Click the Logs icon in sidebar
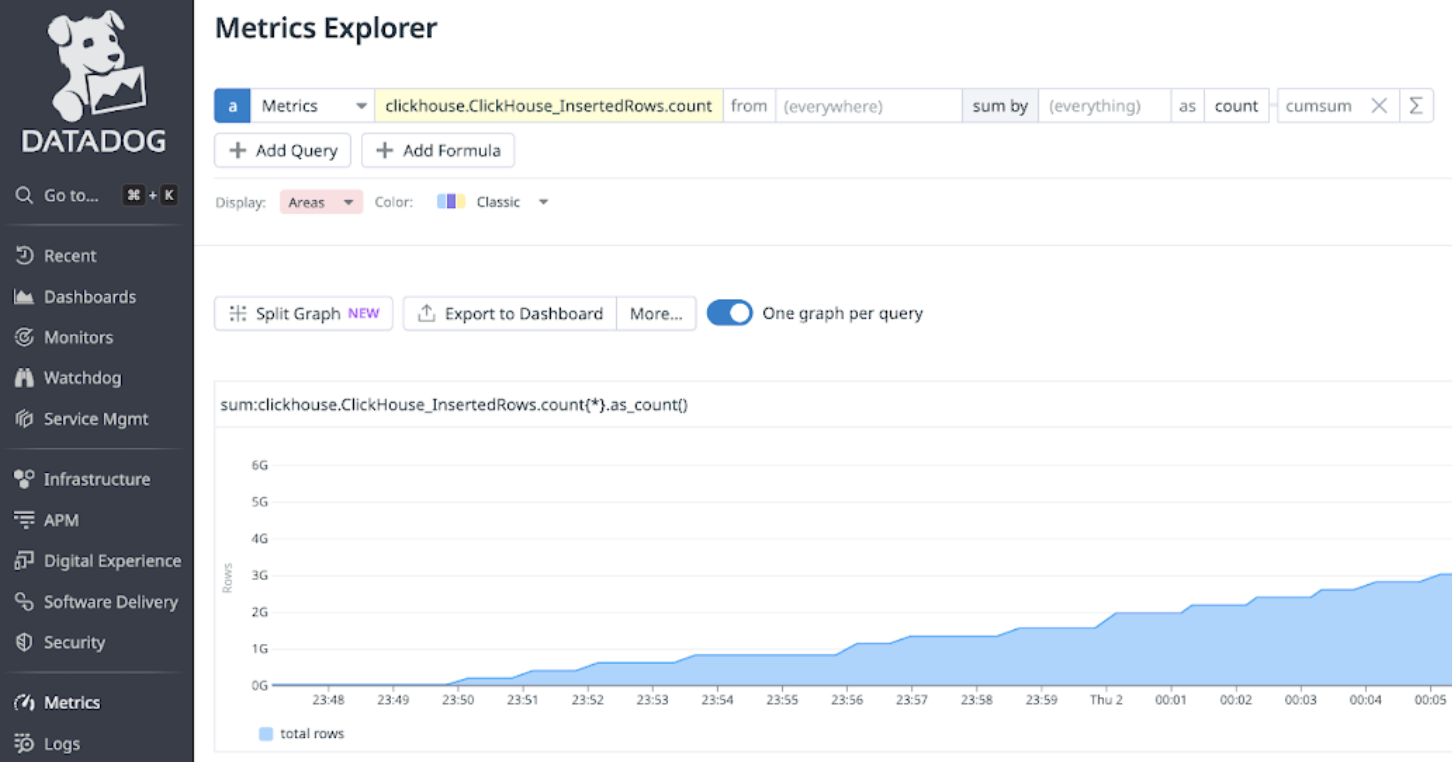The height and width of the screenshot is (762, 1452). [24, 743]
